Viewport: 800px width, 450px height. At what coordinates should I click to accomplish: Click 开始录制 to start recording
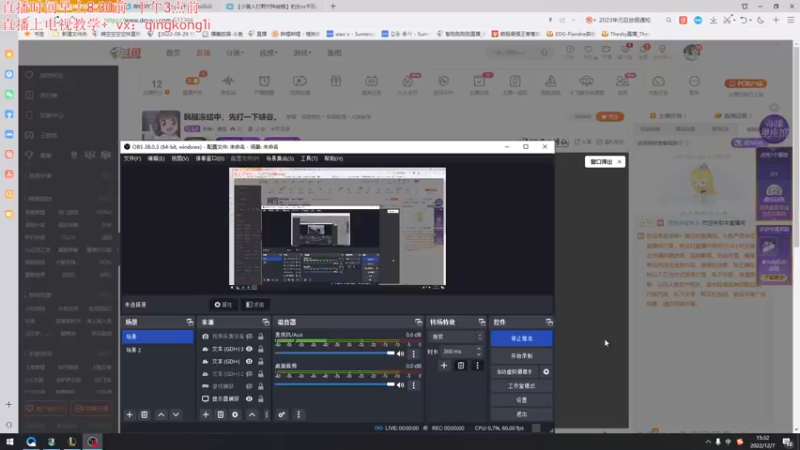click(x=521, y=356)
